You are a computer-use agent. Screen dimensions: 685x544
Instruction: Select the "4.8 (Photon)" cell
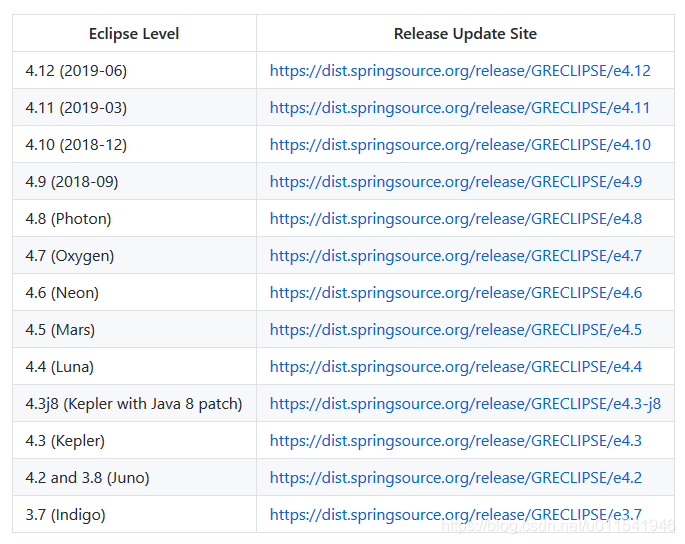coord(135,218)
